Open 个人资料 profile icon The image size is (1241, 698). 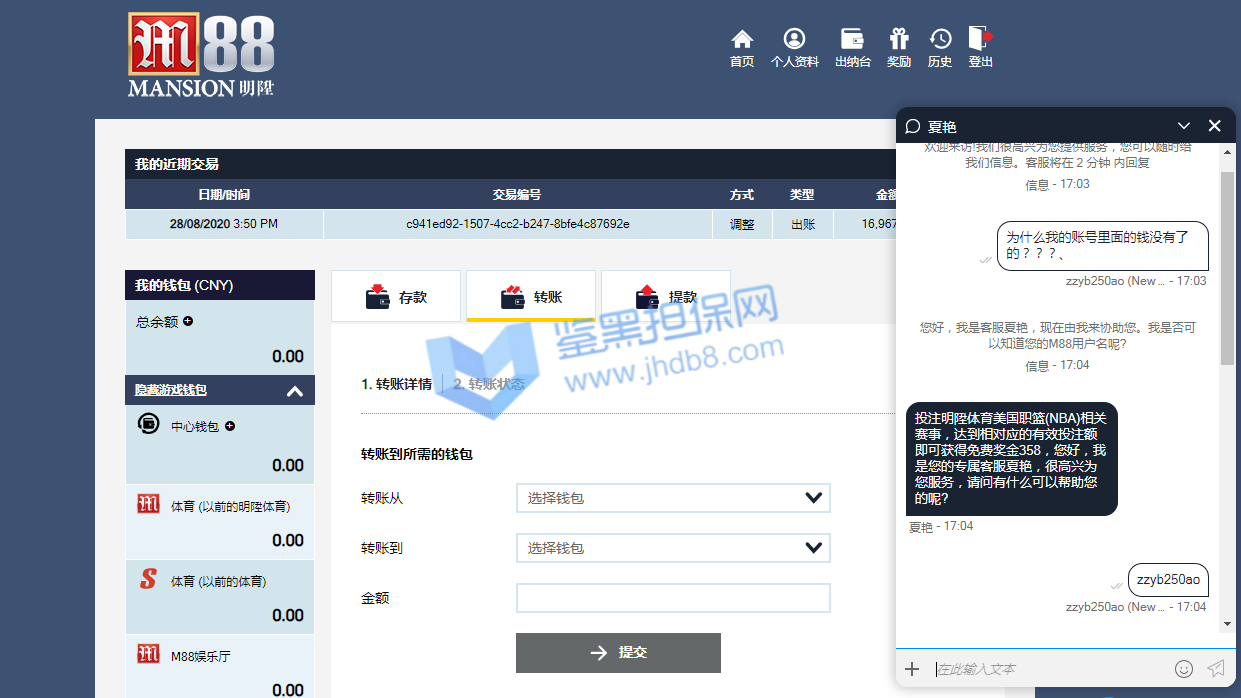pos(794,40)
